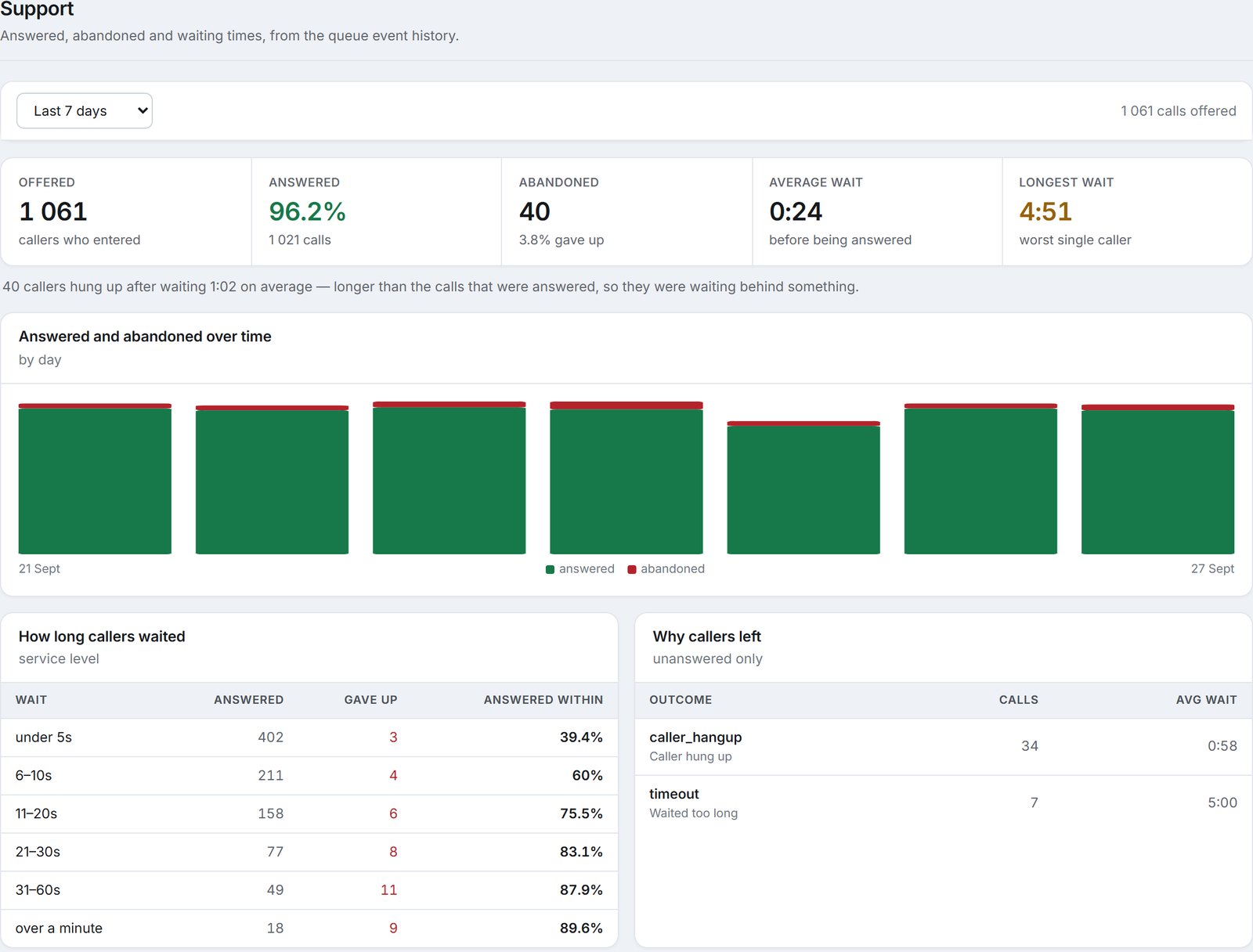Select the under 5s wait row
The image size is (1253, 952).
(309, 737)
